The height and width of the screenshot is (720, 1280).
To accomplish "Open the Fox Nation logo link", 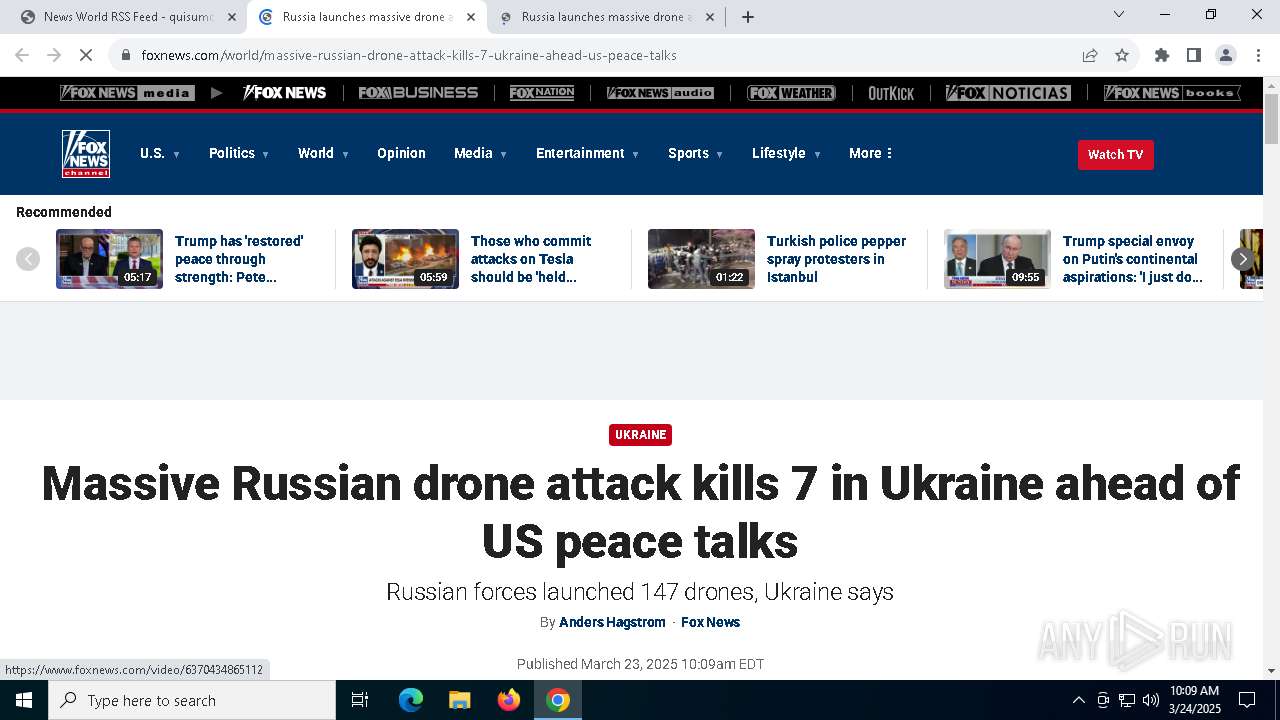I will pyautogui.click(x=542, y=93).
